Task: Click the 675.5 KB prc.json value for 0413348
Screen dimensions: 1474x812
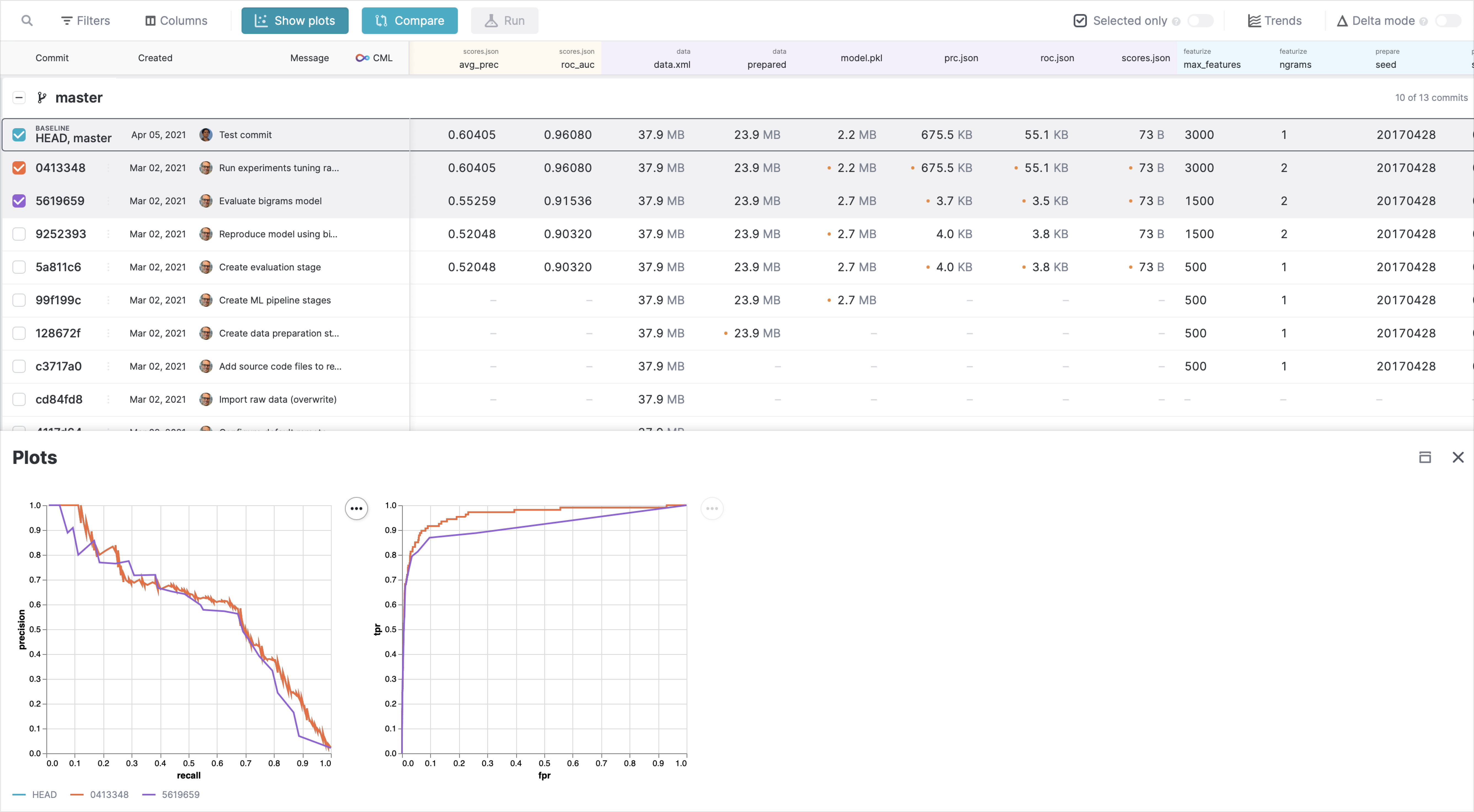Action: (947, 168)
